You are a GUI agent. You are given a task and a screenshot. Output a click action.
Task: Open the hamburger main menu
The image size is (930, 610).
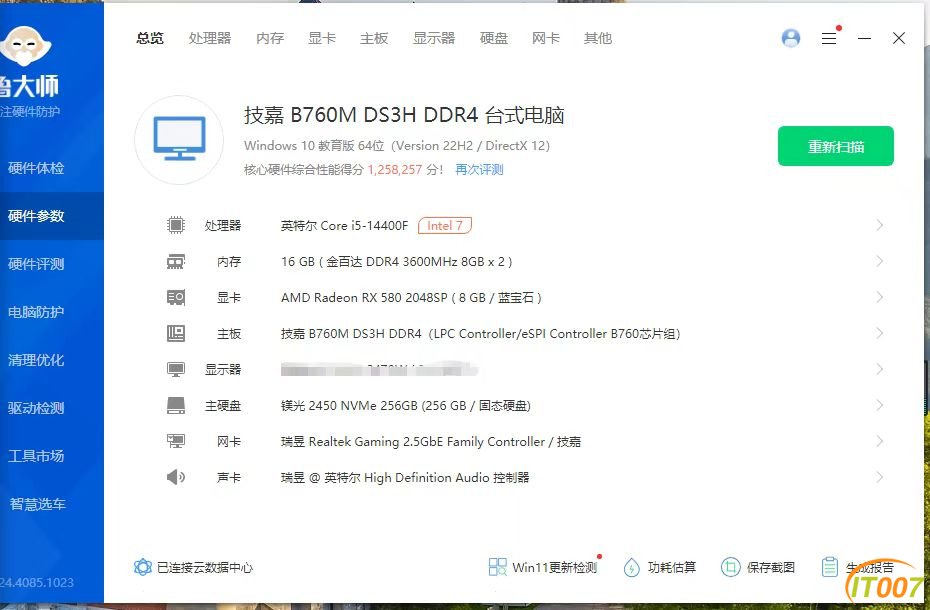[x=829, y=39]
